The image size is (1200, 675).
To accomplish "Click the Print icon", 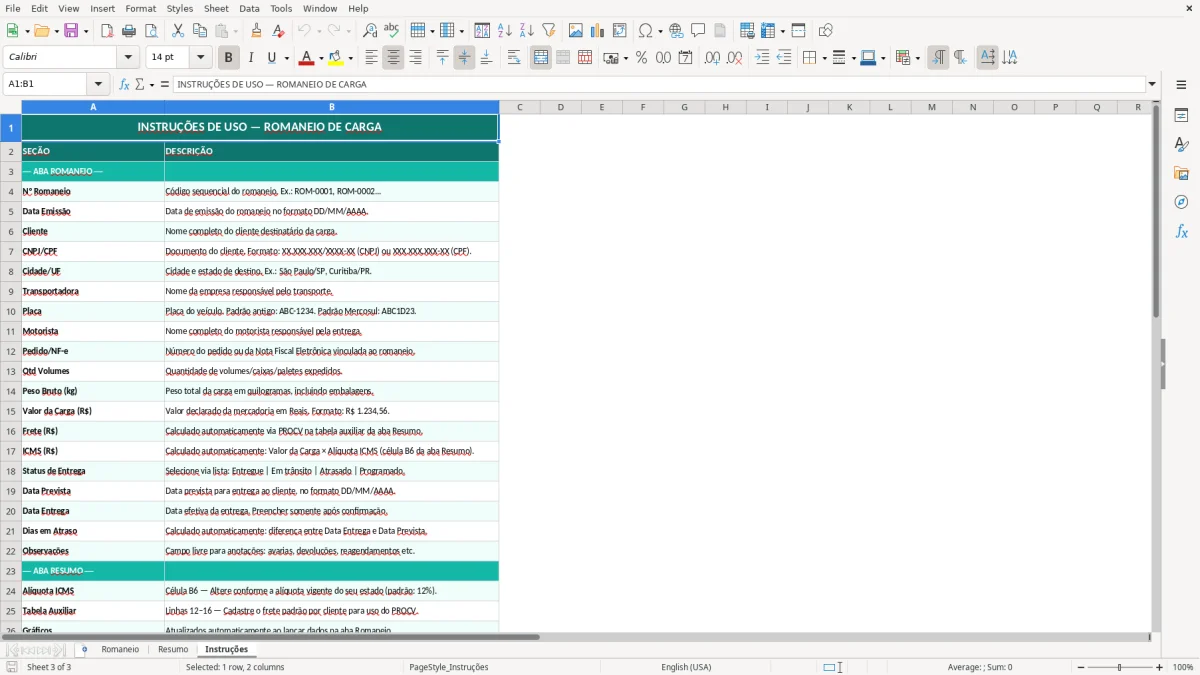I will click(129, 31).
